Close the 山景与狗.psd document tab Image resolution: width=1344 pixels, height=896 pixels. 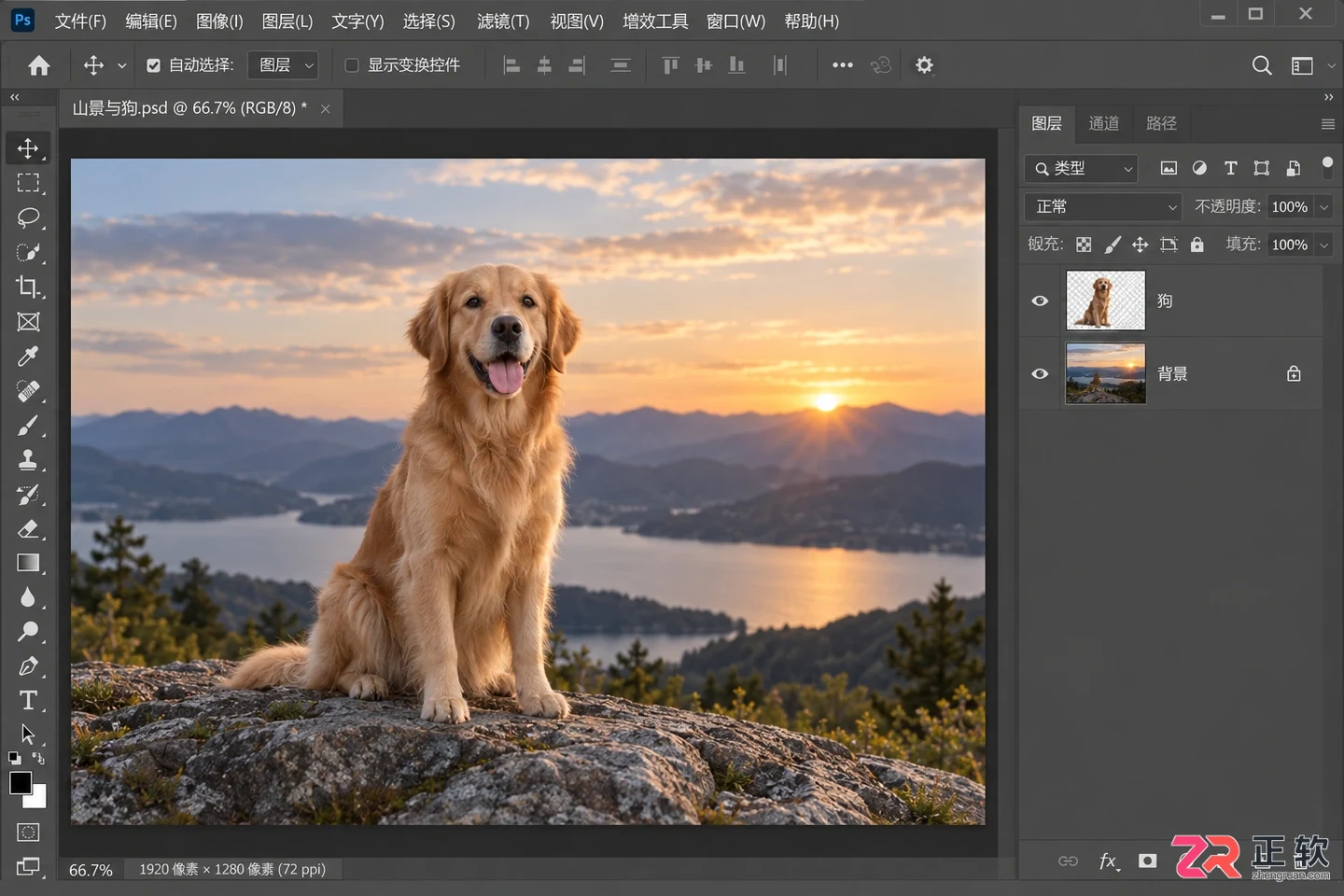click(326, 108)
